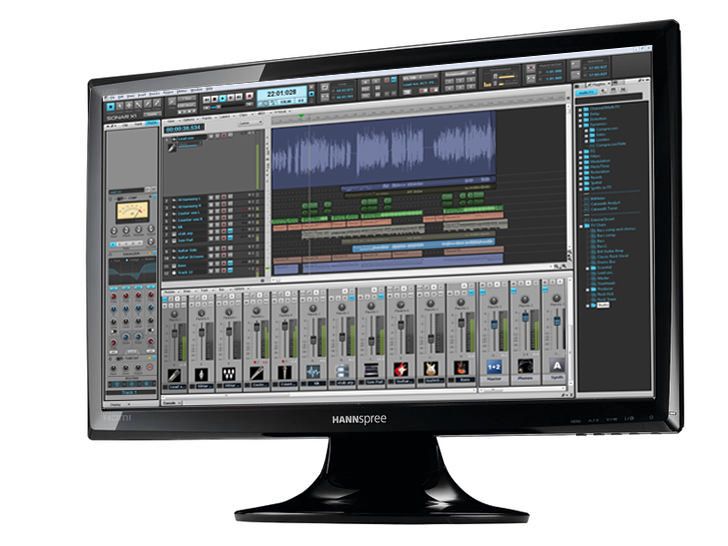Click the Bass strip guitar icon
728x546 pixels.
click(461, 368)
